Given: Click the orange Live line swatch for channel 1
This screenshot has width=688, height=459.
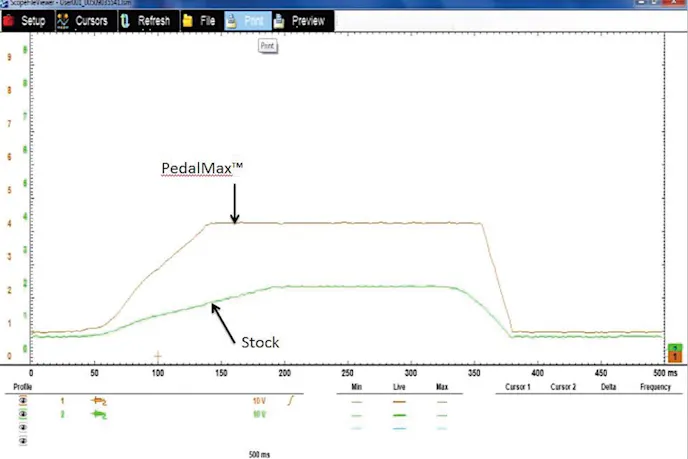Looking at the screenshot, I should click(x=400, y=400).
